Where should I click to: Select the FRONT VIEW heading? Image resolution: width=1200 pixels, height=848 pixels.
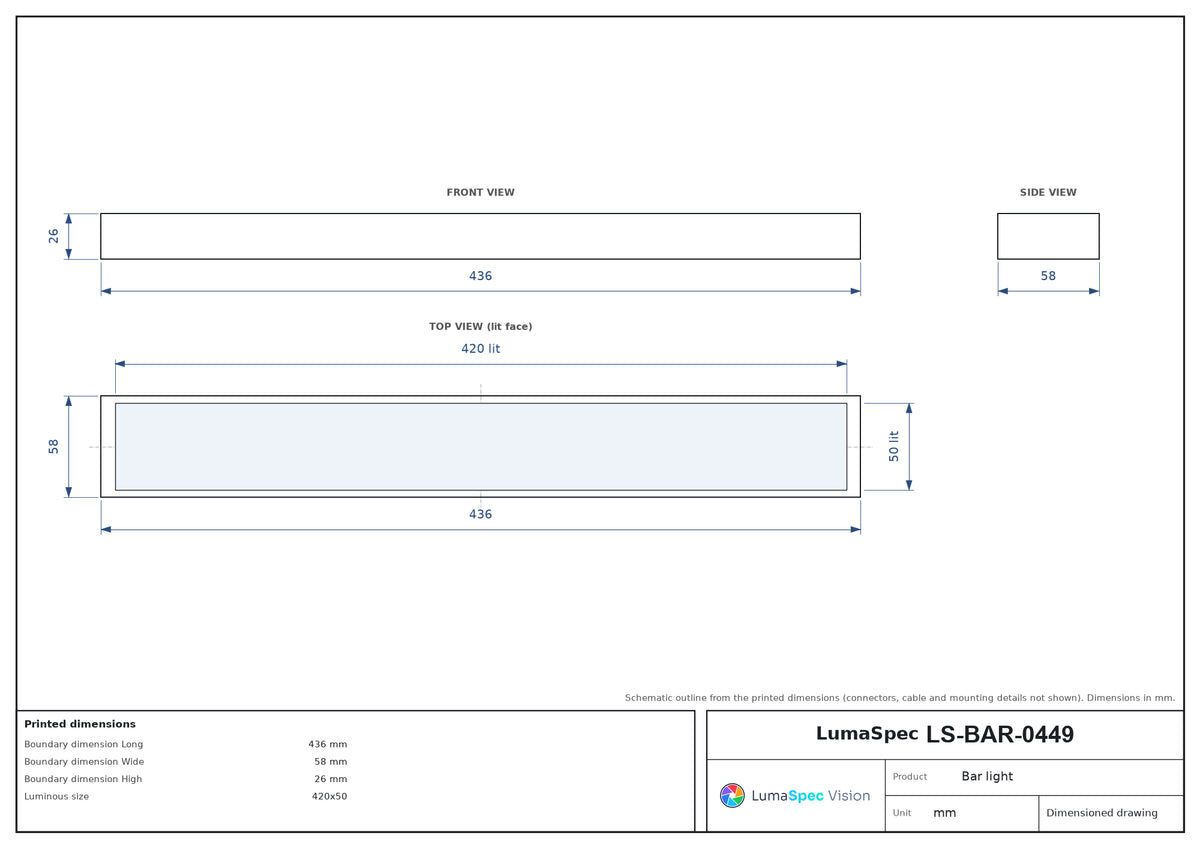480,192
